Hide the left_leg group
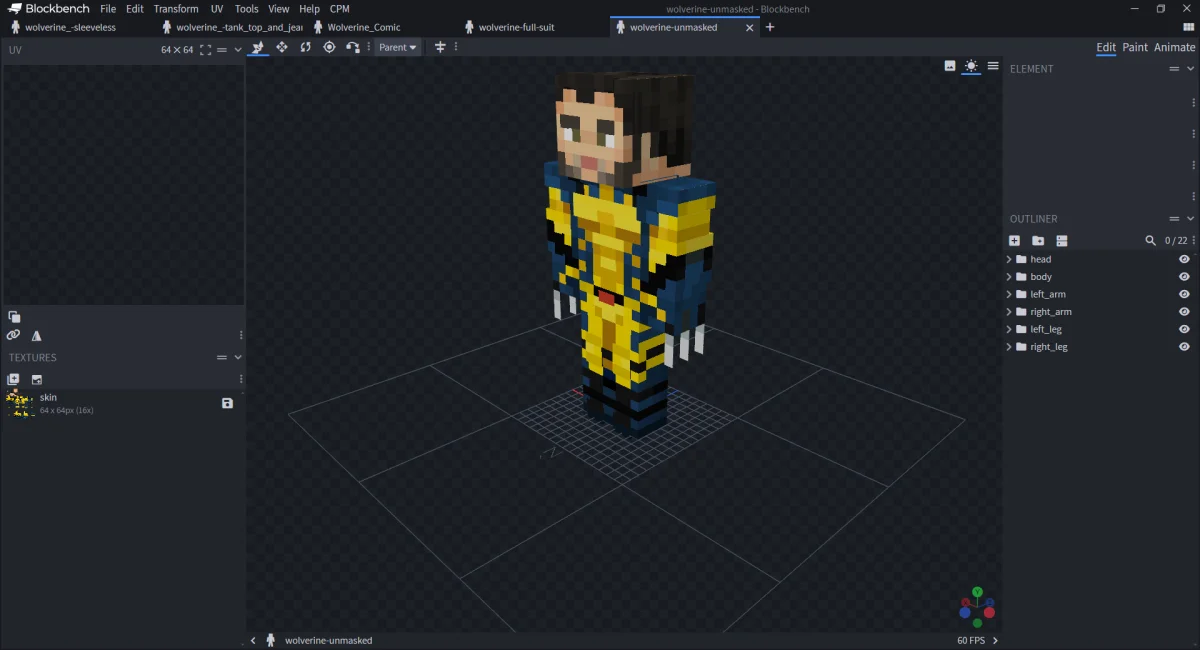Screen dimensions: 1200x650 tap(1184, 329)
